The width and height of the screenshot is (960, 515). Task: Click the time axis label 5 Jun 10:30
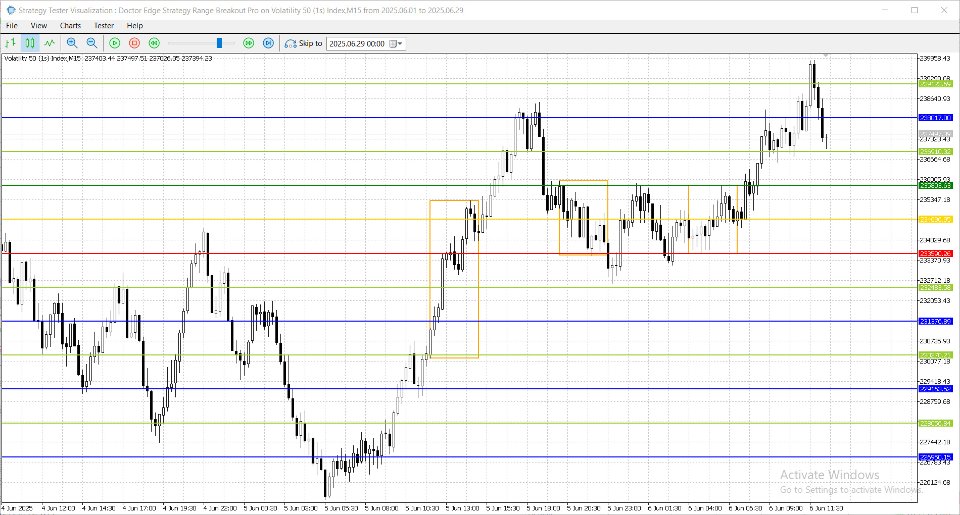(x=422, y=508)
